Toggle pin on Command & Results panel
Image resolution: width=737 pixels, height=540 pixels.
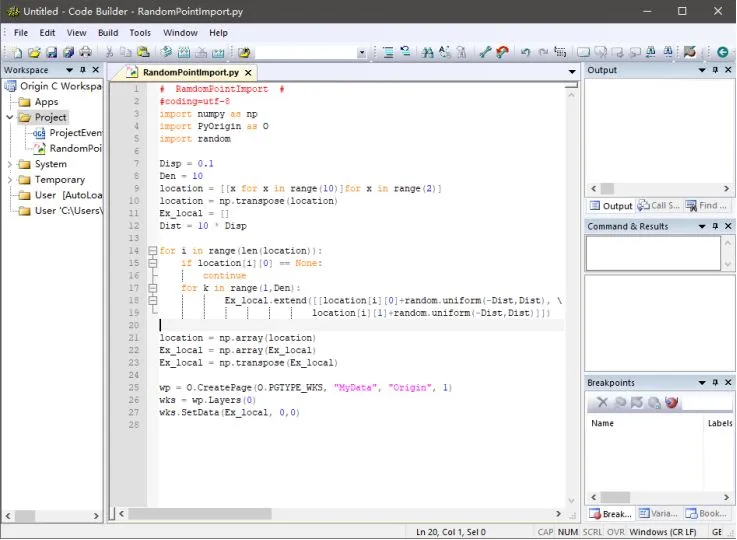(715, 226)
